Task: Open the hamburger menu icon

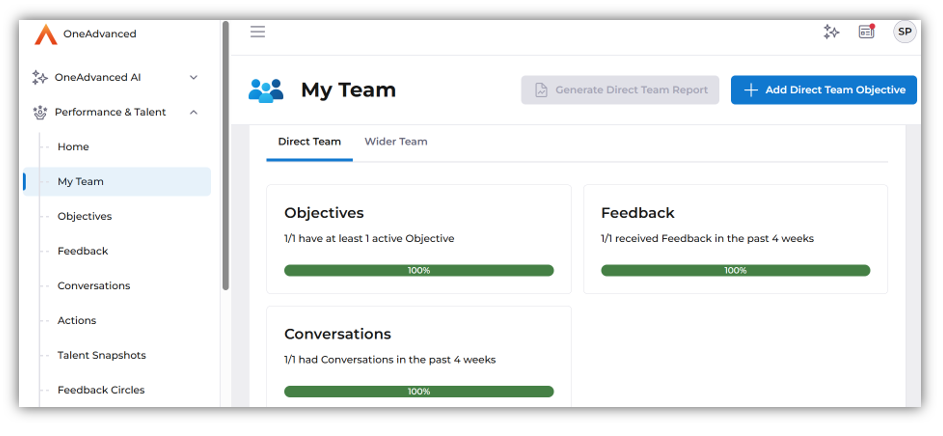Action: tap(258, 32)
